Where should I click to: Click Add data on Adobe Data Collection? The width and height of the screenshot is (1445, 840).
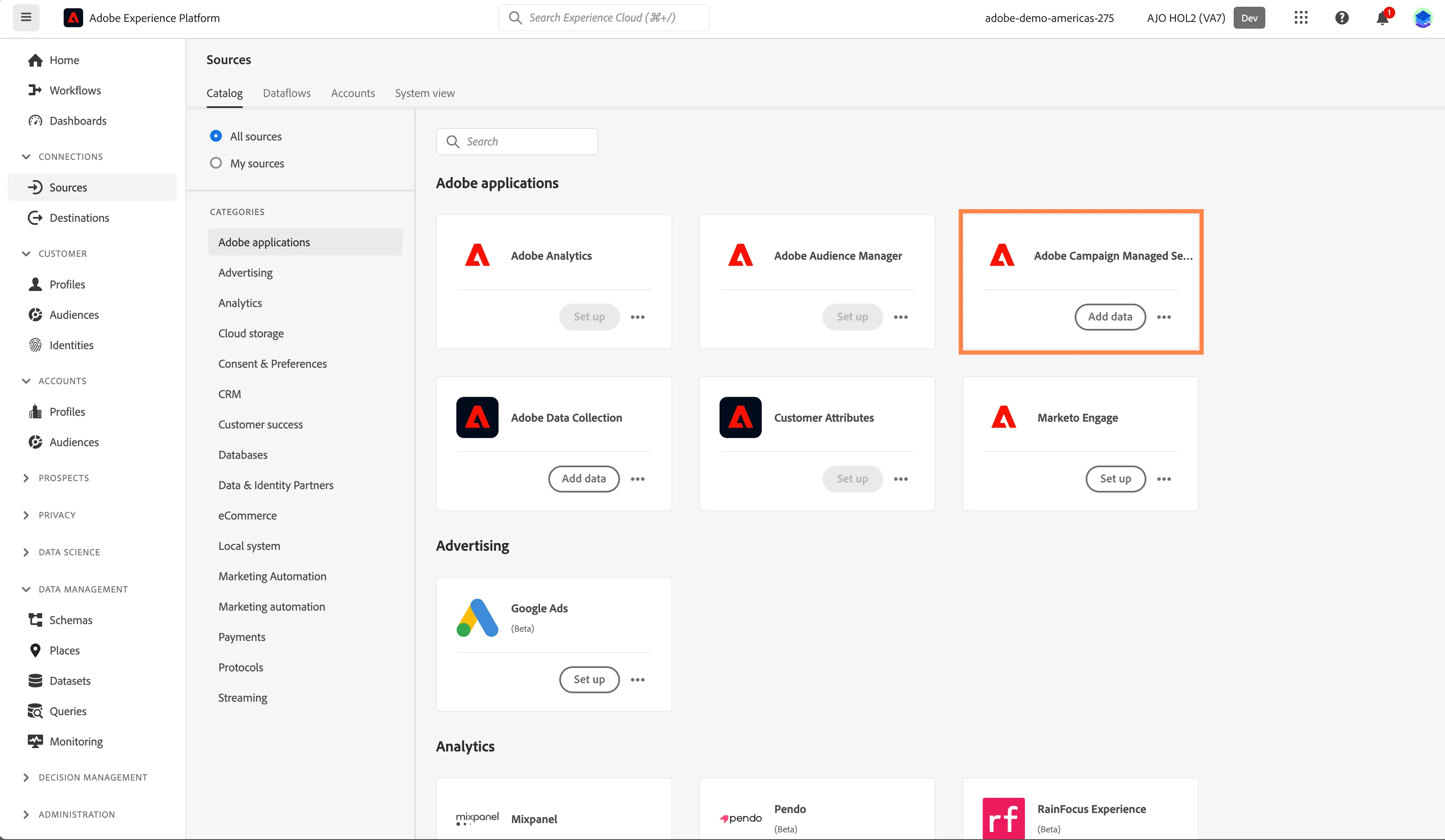click(x=584, y=479)
